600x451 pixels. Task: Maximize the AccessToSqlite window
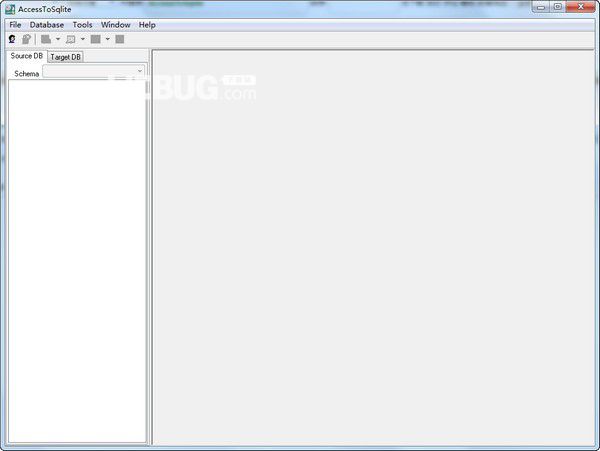(x=558, y=7)
